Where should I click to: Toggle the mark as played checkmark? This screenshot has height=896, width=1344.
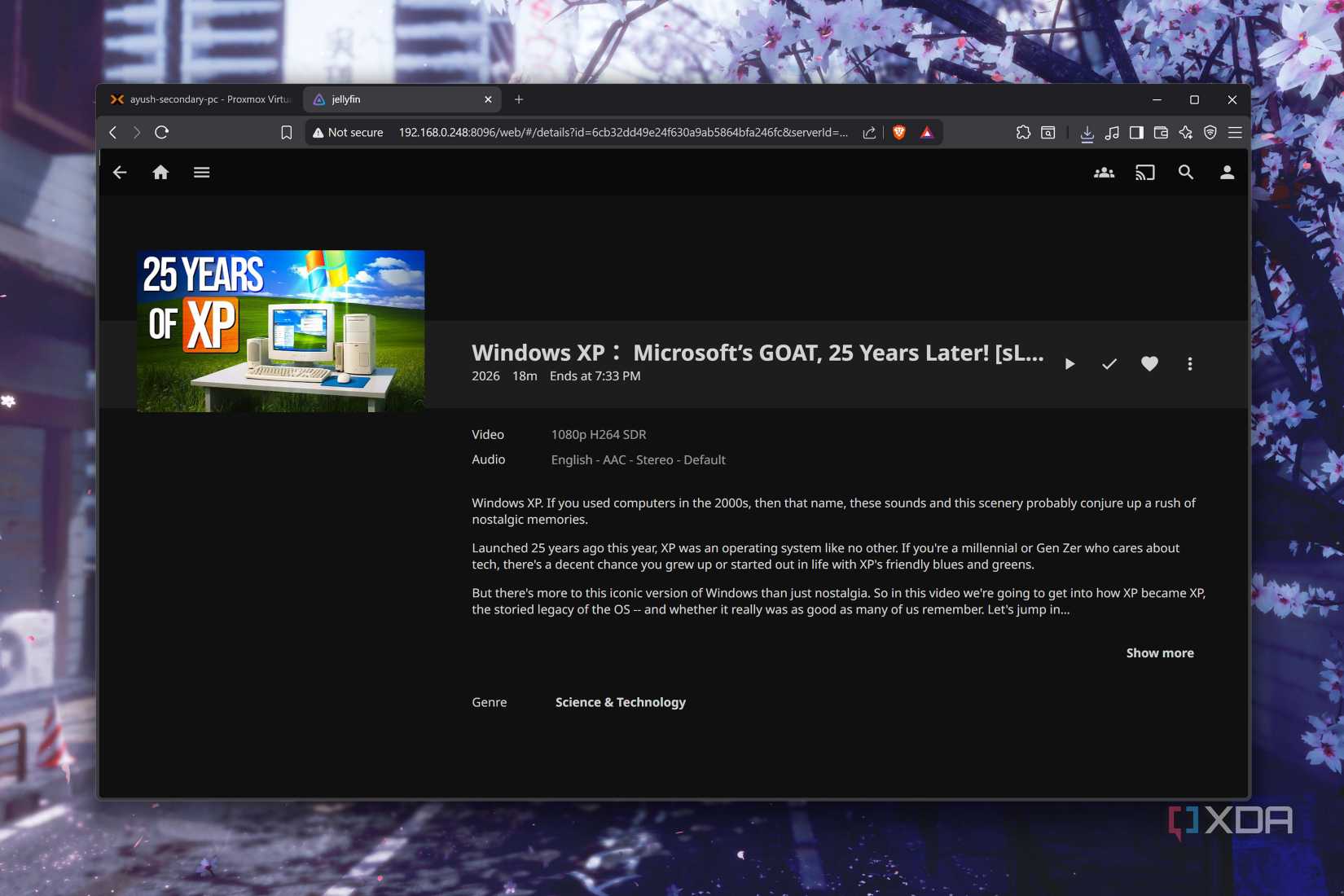pyautogui.click(x=1109, y=364)
